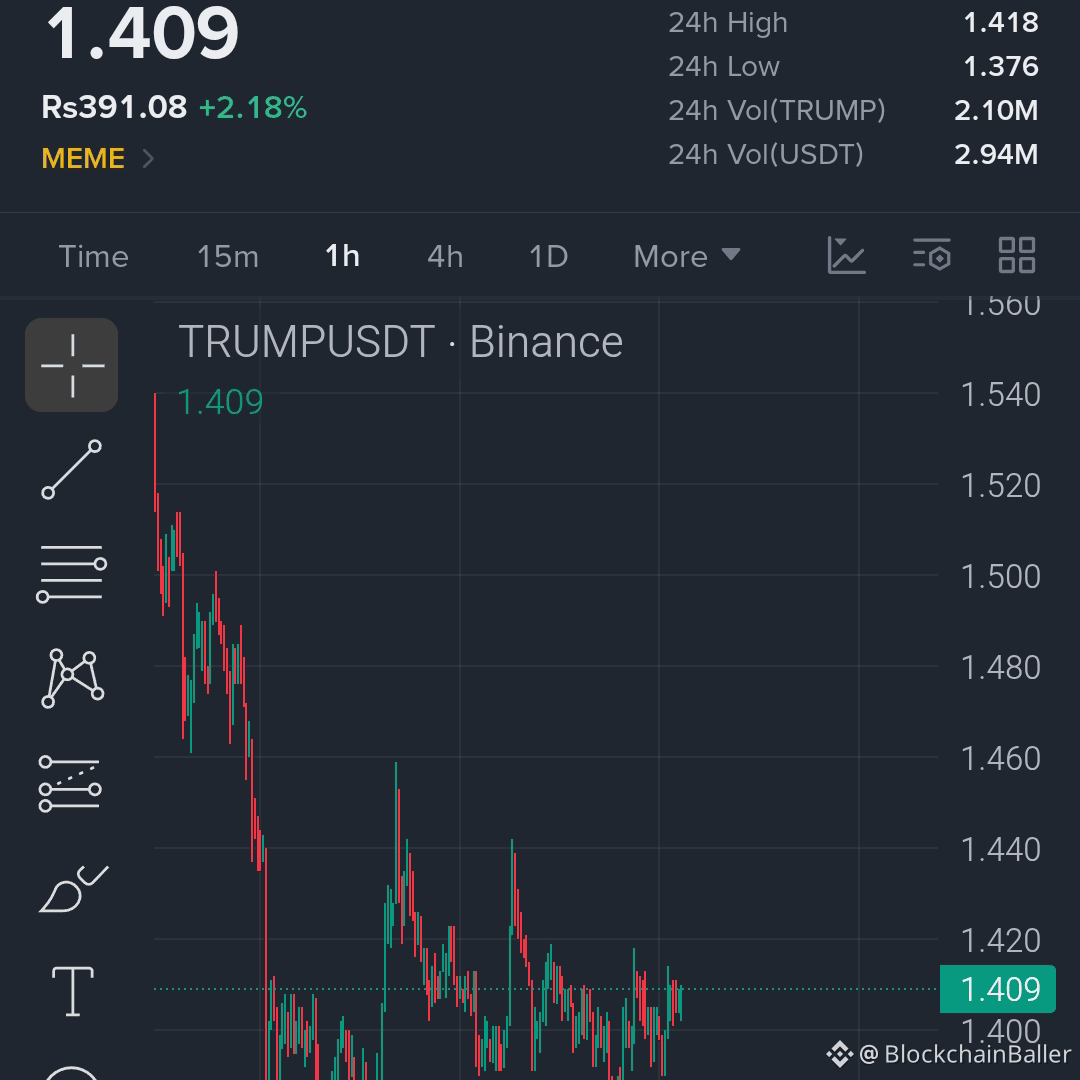This screenshot has width=1080, height=1080.
Task: Click the 24h Vol(USDT) label
Action: (766, 154)
